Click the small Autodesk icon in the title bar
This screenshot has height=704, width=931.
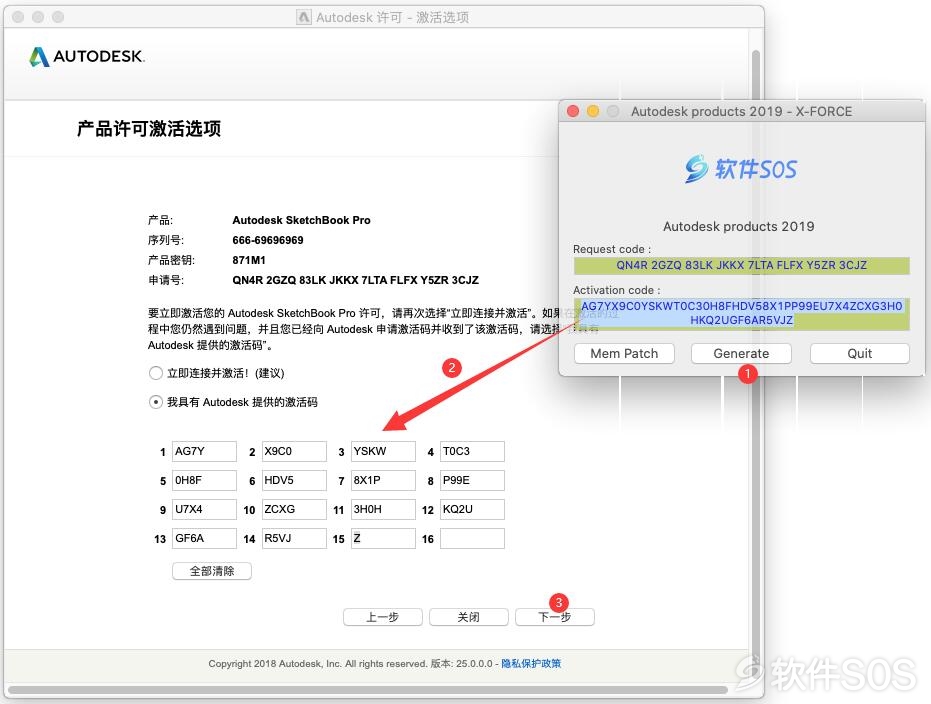pos(303,17)
